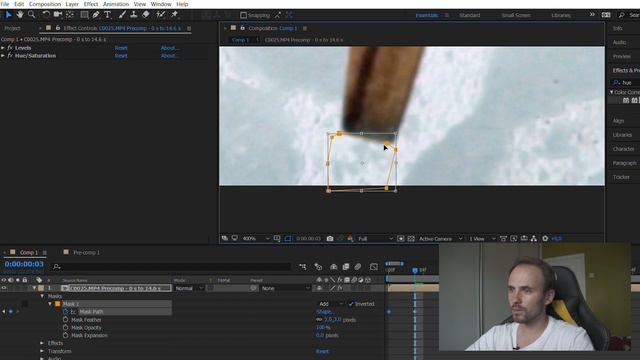This screenshot has height=360, width=640.
Task: Toggle Mask Expansion stopwatch
Action: point(65,335)
